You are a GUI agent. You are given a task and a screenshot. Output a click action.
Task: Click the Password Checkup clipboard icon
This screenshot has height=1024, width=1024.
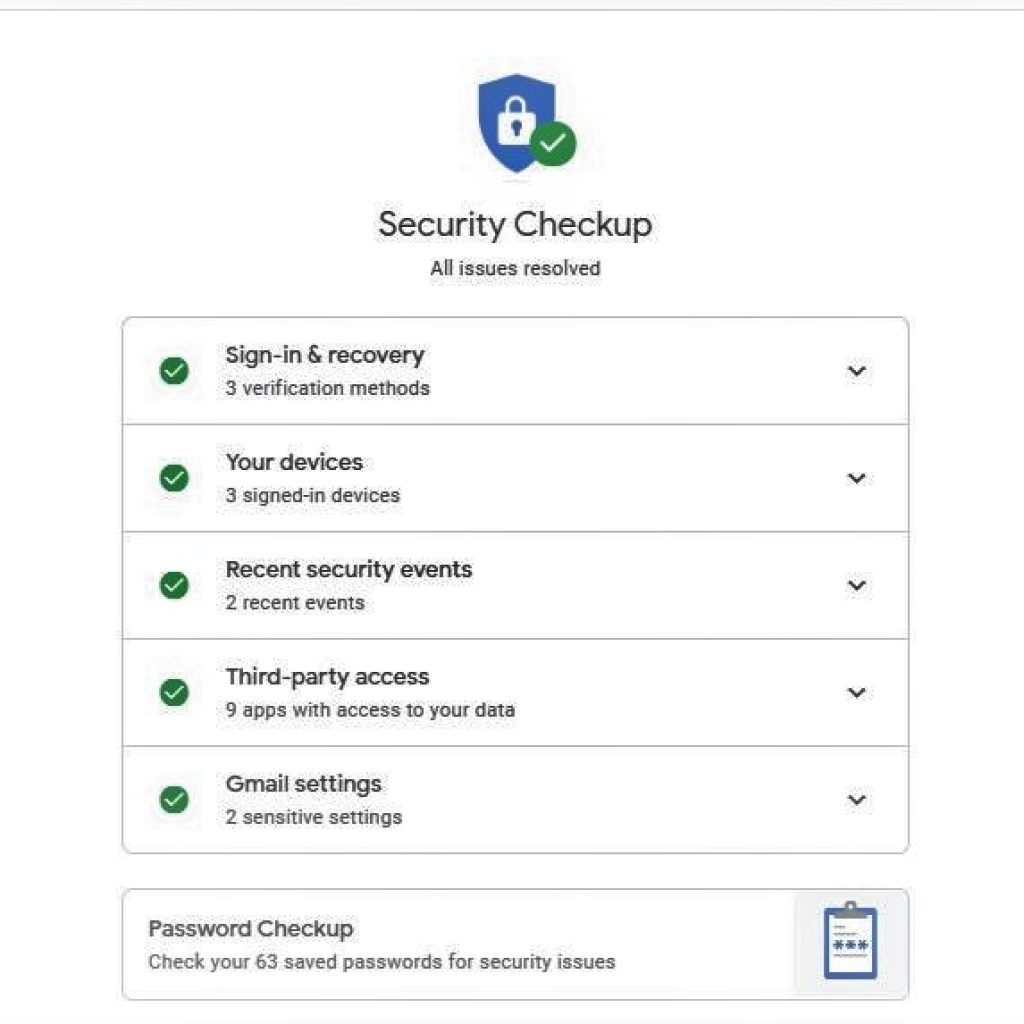(x=848, y=941)
